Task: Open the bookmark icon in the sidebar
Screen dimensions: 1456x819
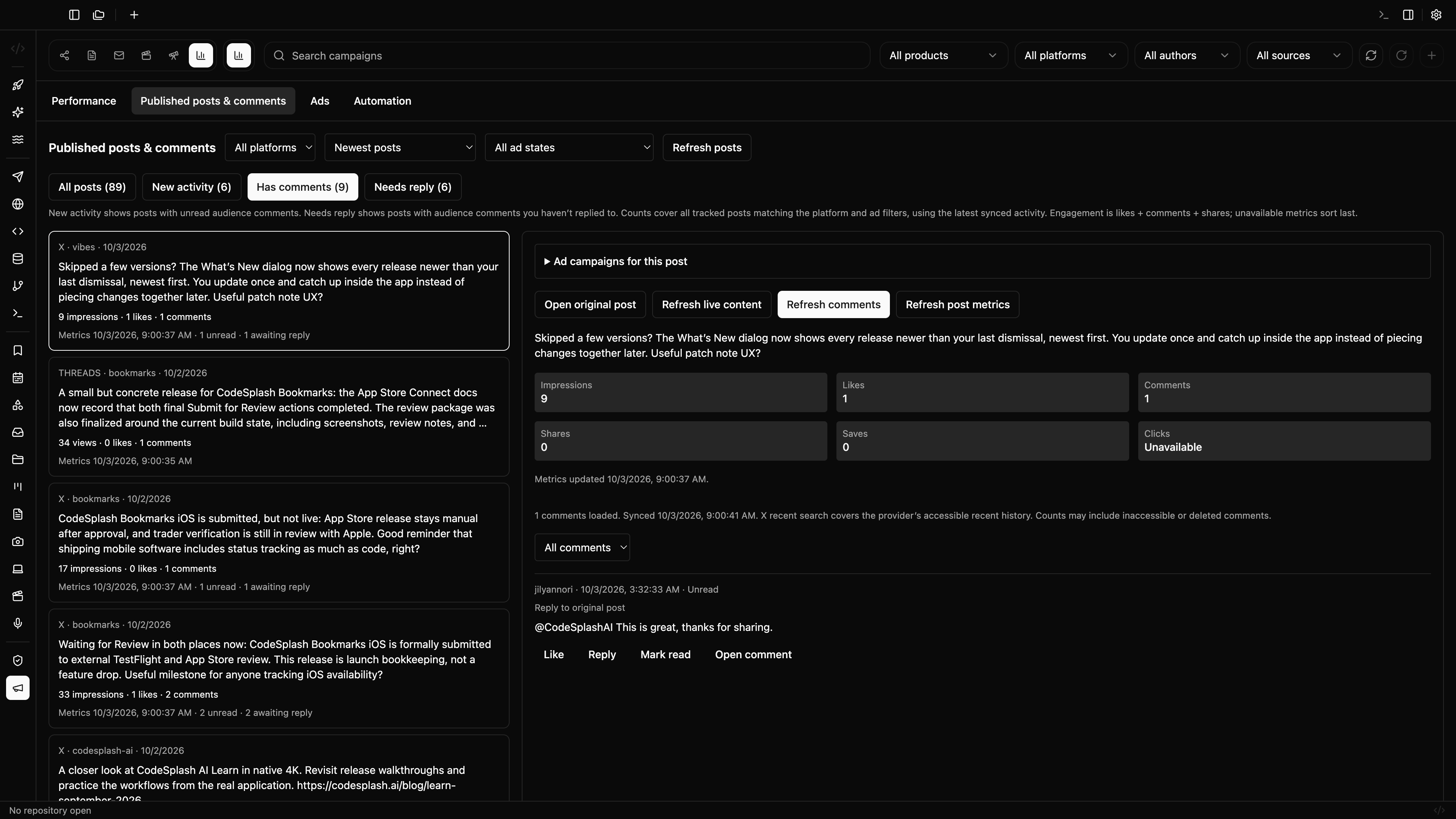Action: 17,350
